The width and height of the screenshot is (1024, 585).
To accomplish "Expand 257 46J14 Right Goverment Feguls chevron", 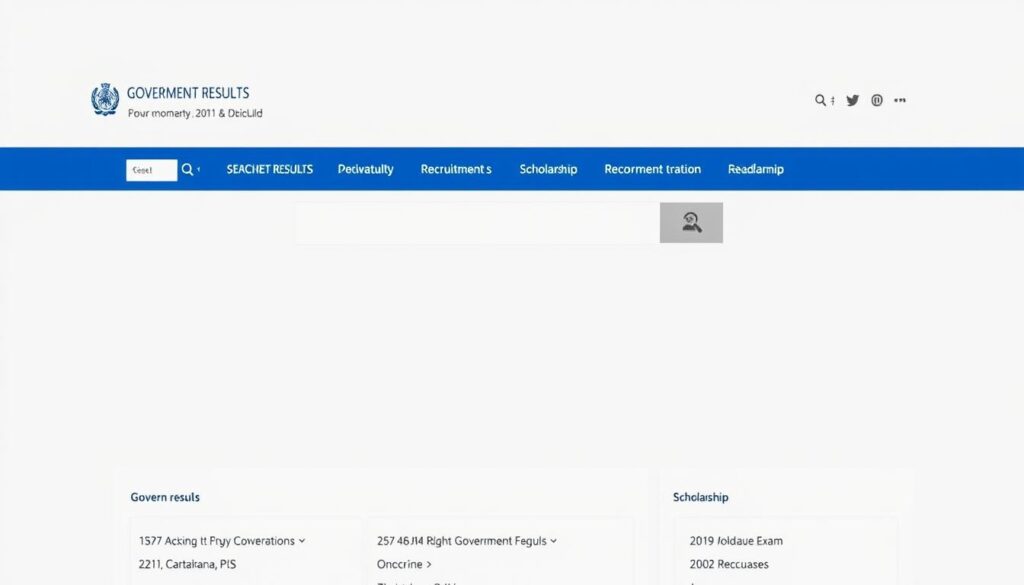I will click(553, 541).
